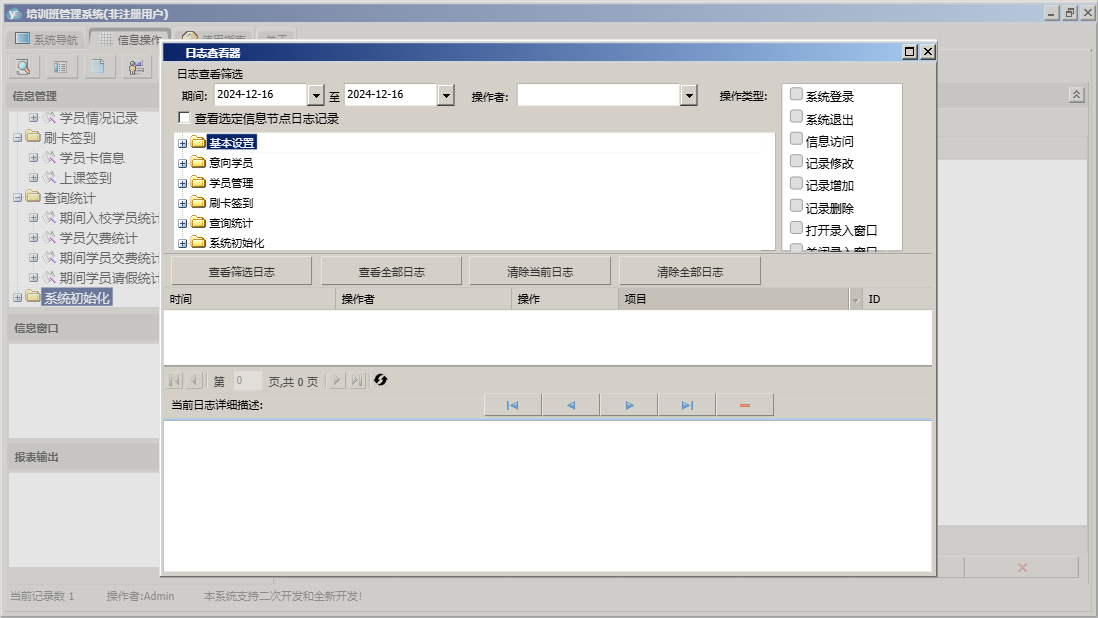Click 查看全部日志 button
The image size is (1098, 618).
[391, 272]
